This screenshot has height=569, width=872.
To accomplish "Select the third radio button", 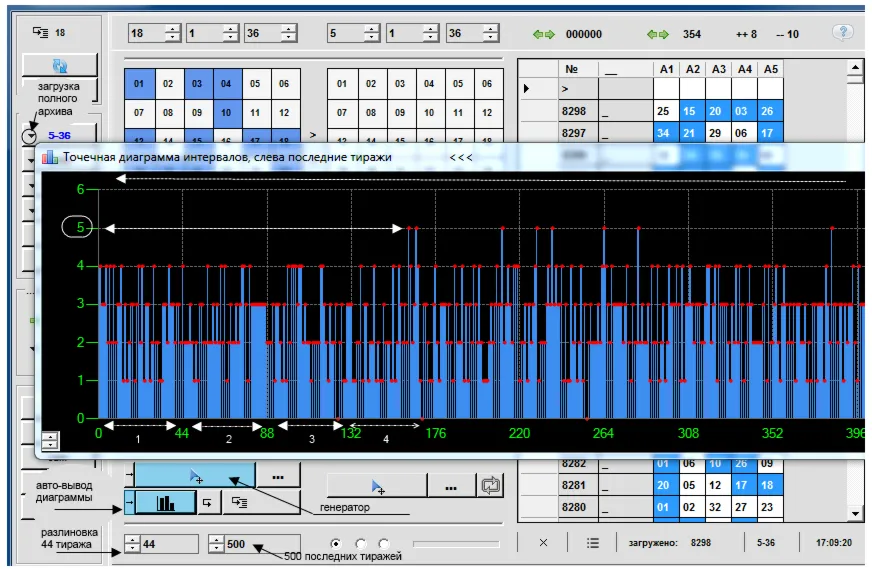I will click(384, 543).
